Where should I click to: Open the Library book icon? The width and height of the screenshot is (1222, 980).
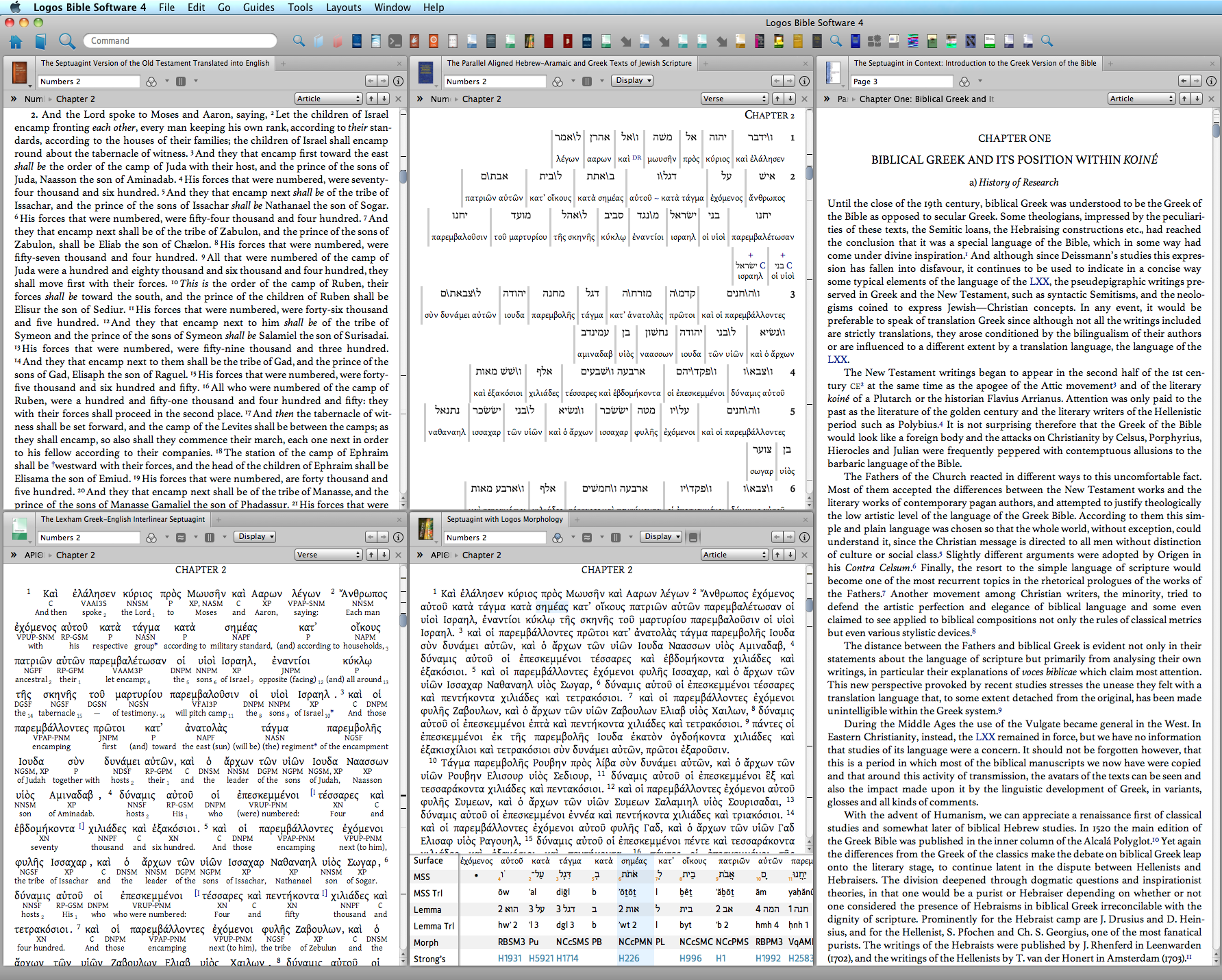click(40, 42)
